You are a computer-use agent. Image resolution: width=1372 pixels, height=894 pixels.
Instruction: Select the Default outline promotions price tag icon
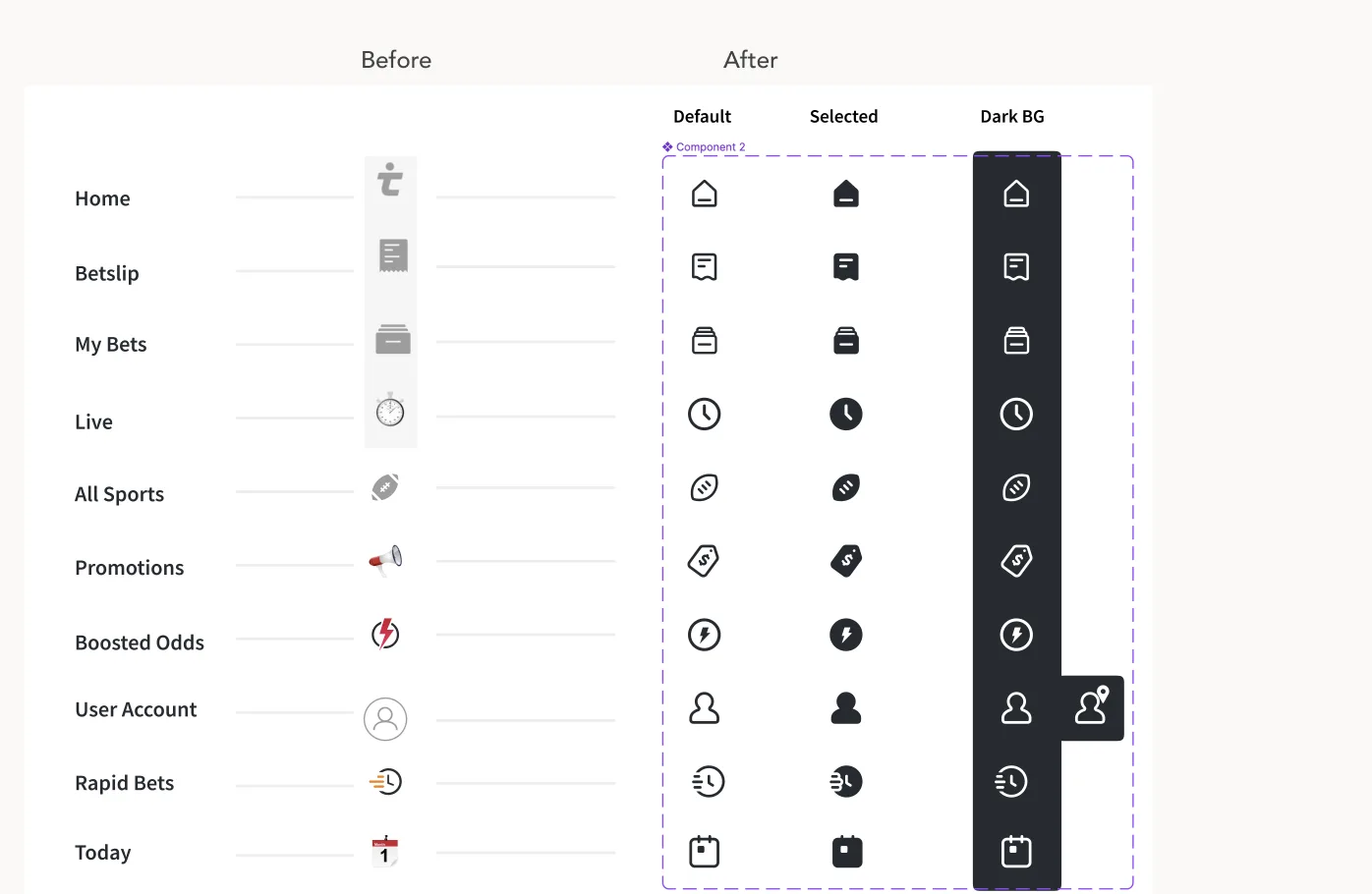click(704, 560)
